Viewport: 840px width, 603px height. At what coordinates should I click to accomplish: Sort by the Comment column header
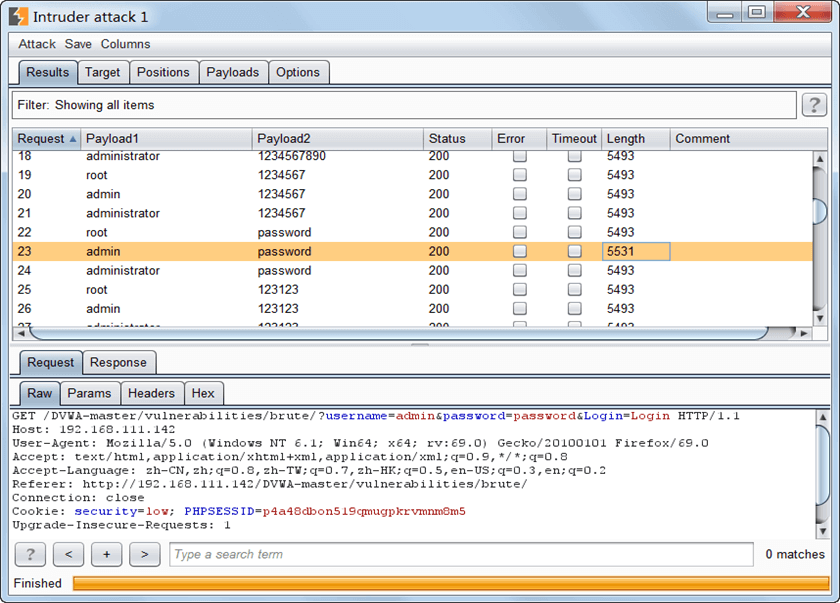coord(748,139)
